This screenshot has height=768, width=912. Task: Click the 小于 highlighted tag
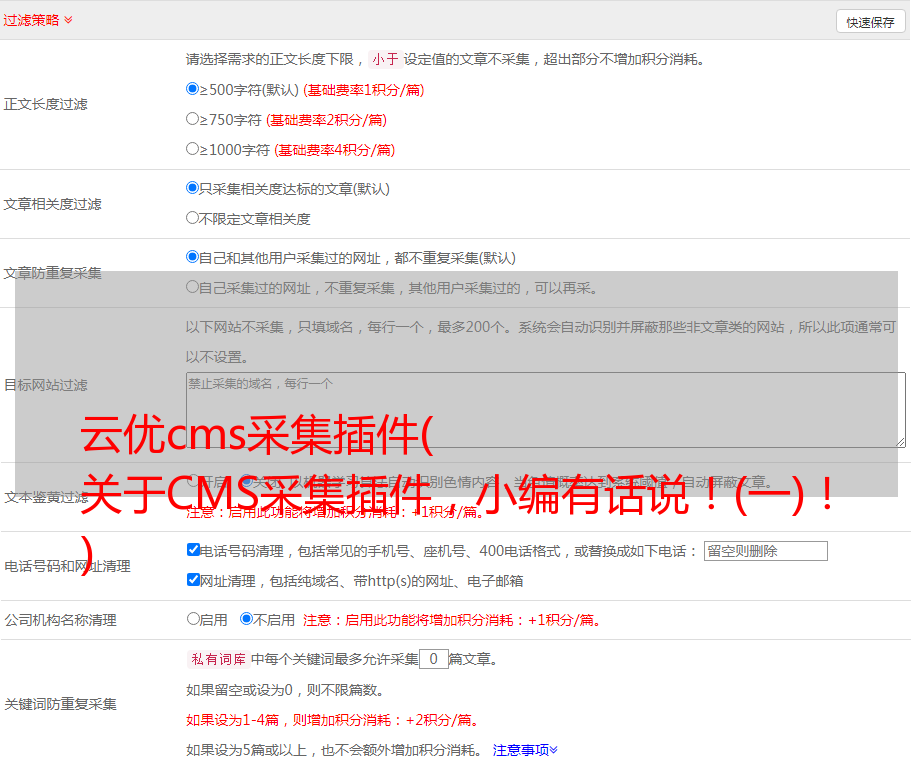coord(385,59)
